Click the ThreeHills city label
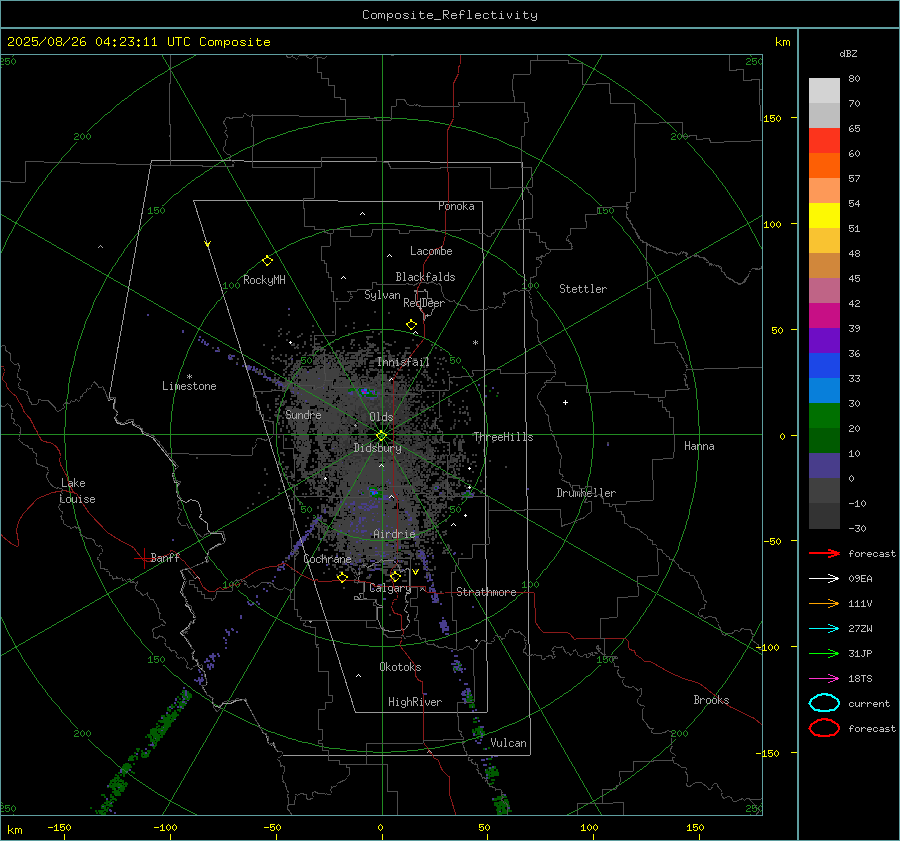This screenshot has height=841, width=900. pos(503,437)
